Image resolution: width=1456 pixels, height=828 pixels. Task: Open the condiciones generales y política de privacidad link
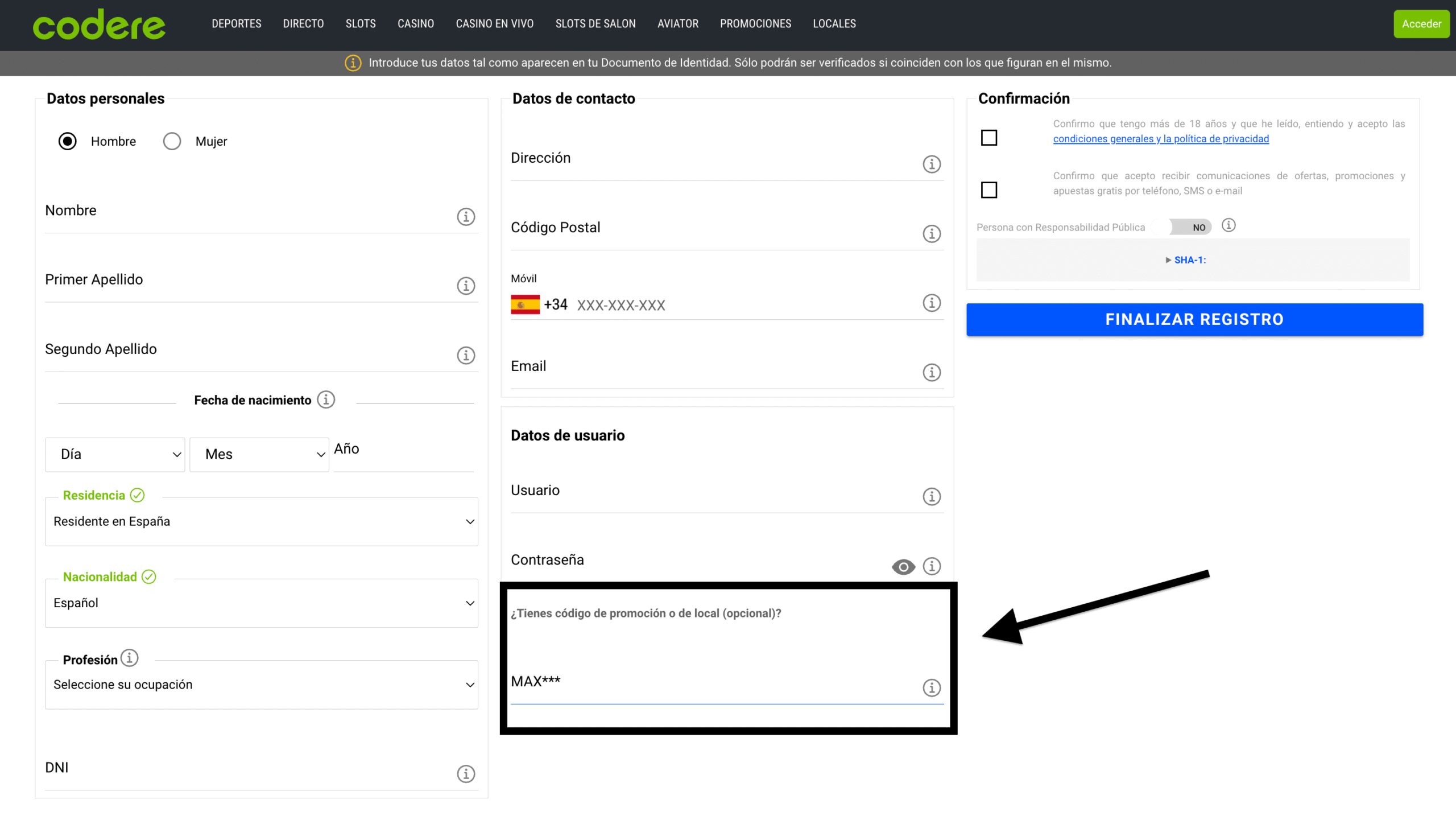(x=1160, y=139)
